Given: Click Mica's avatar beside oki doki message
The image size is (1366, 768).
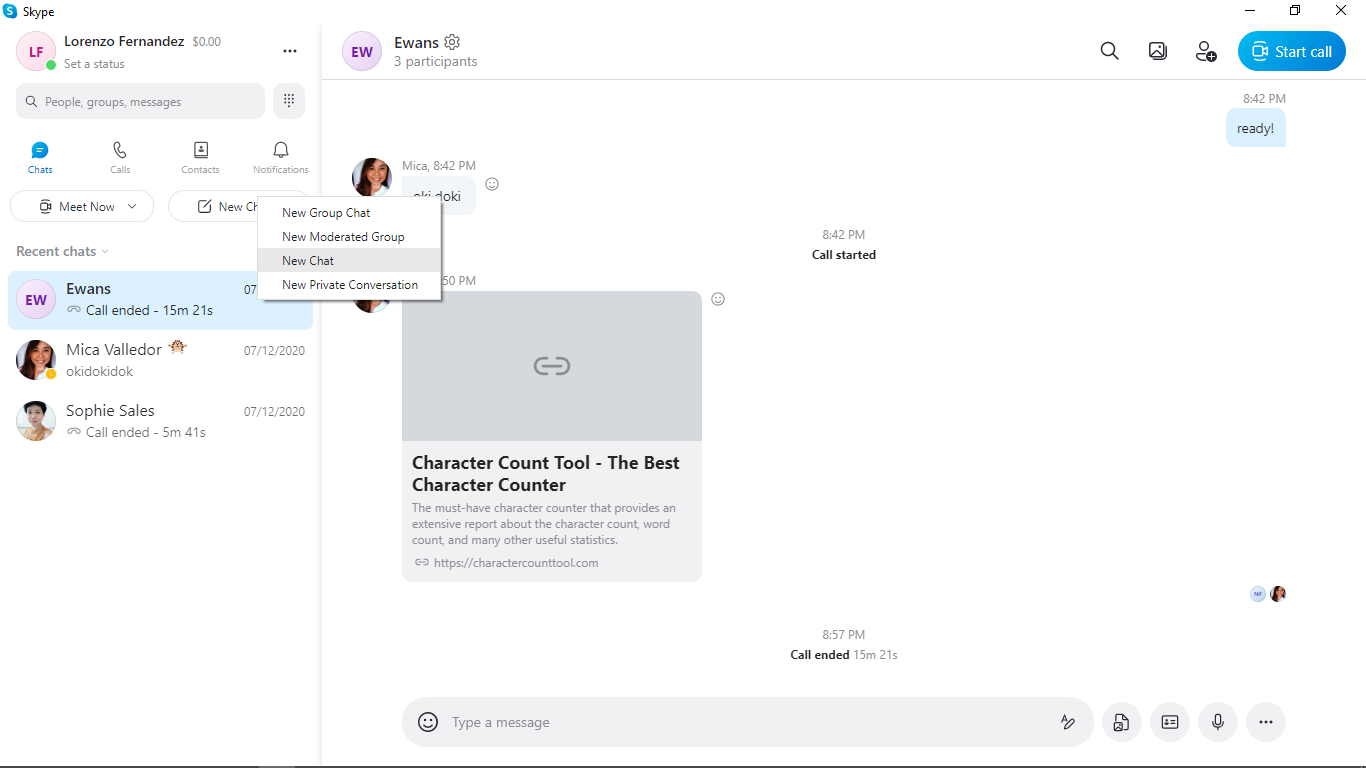Looking at the screenshot, I should point(372,177).
